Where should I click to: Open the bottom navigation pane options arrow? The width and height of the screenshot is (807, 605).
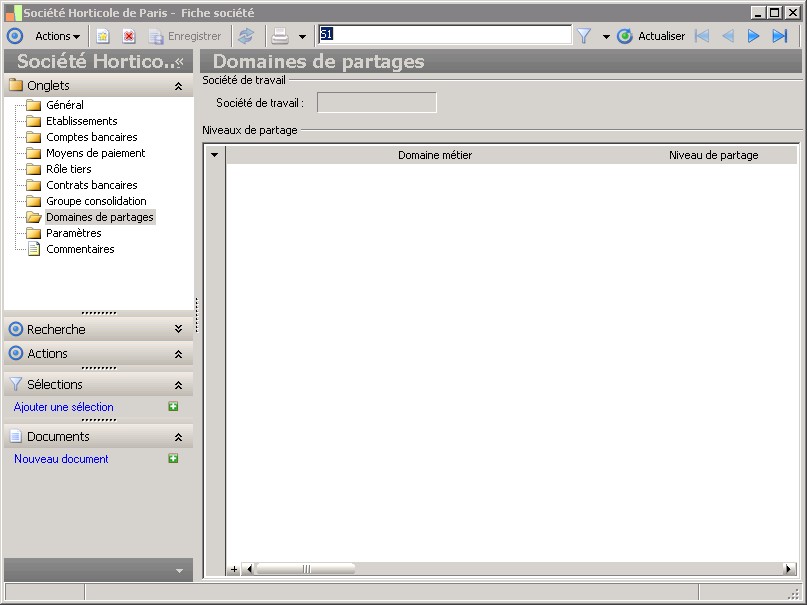coord(179,571)
